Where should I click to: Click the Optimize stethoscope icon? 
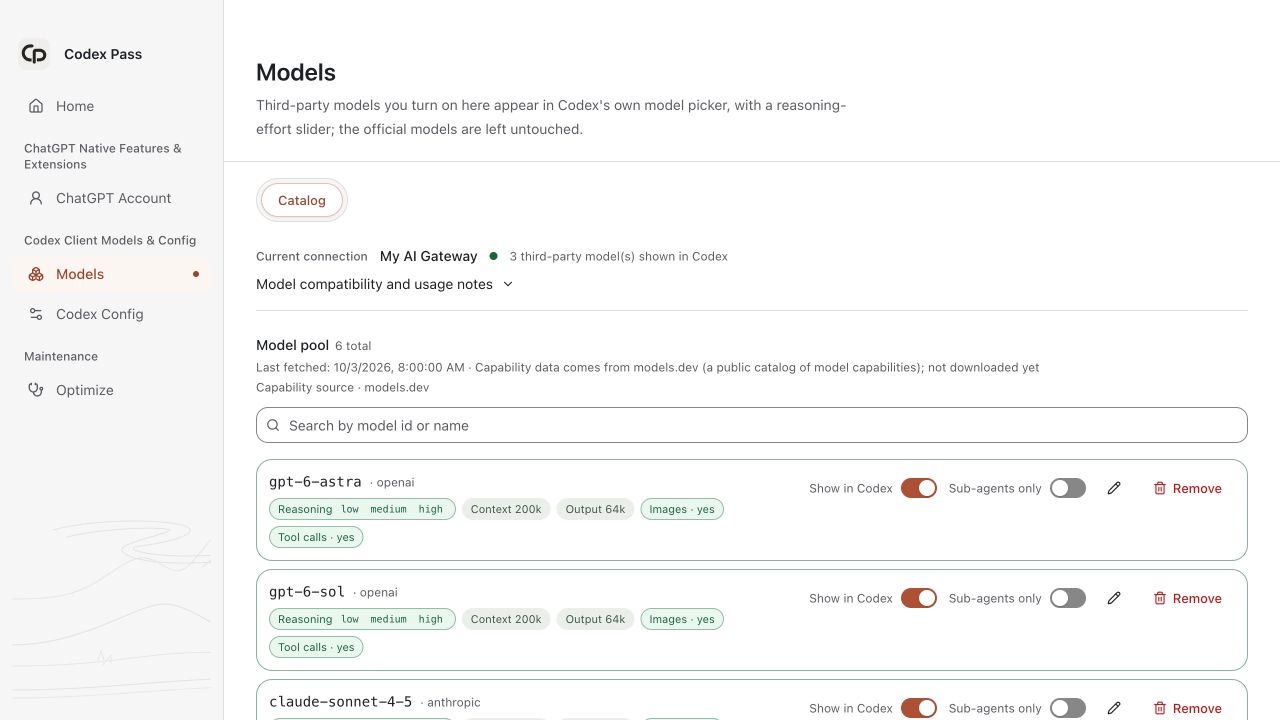[36, 390]
